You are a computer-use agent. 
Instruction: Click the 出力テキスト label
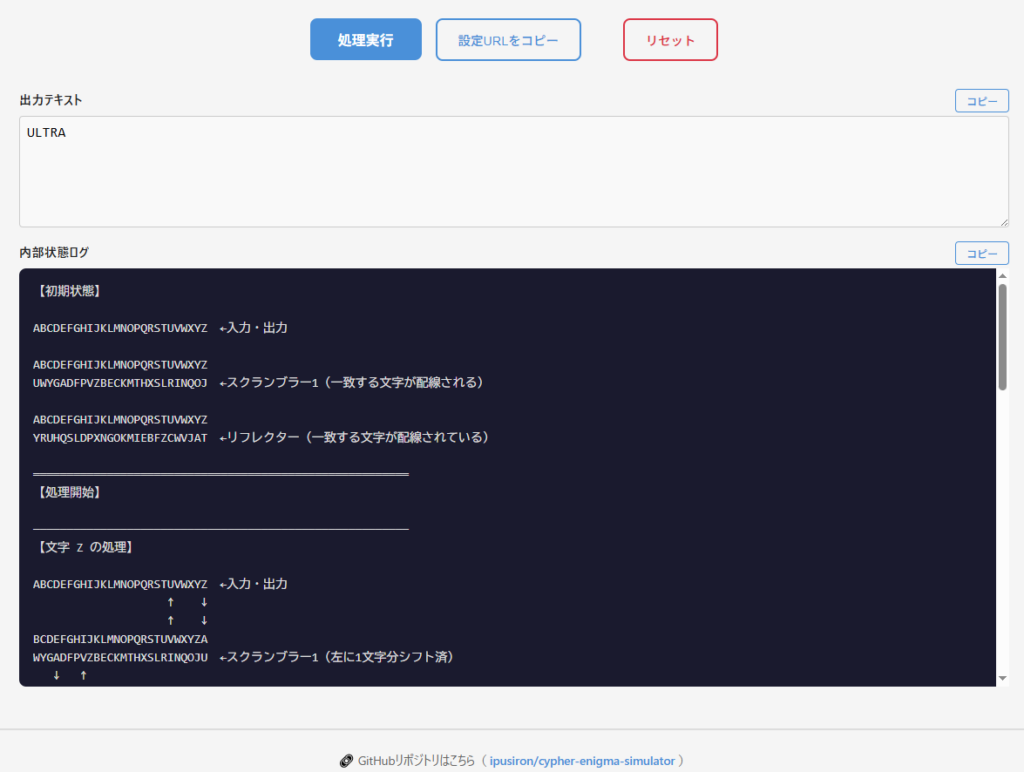[x=51, y=100]
